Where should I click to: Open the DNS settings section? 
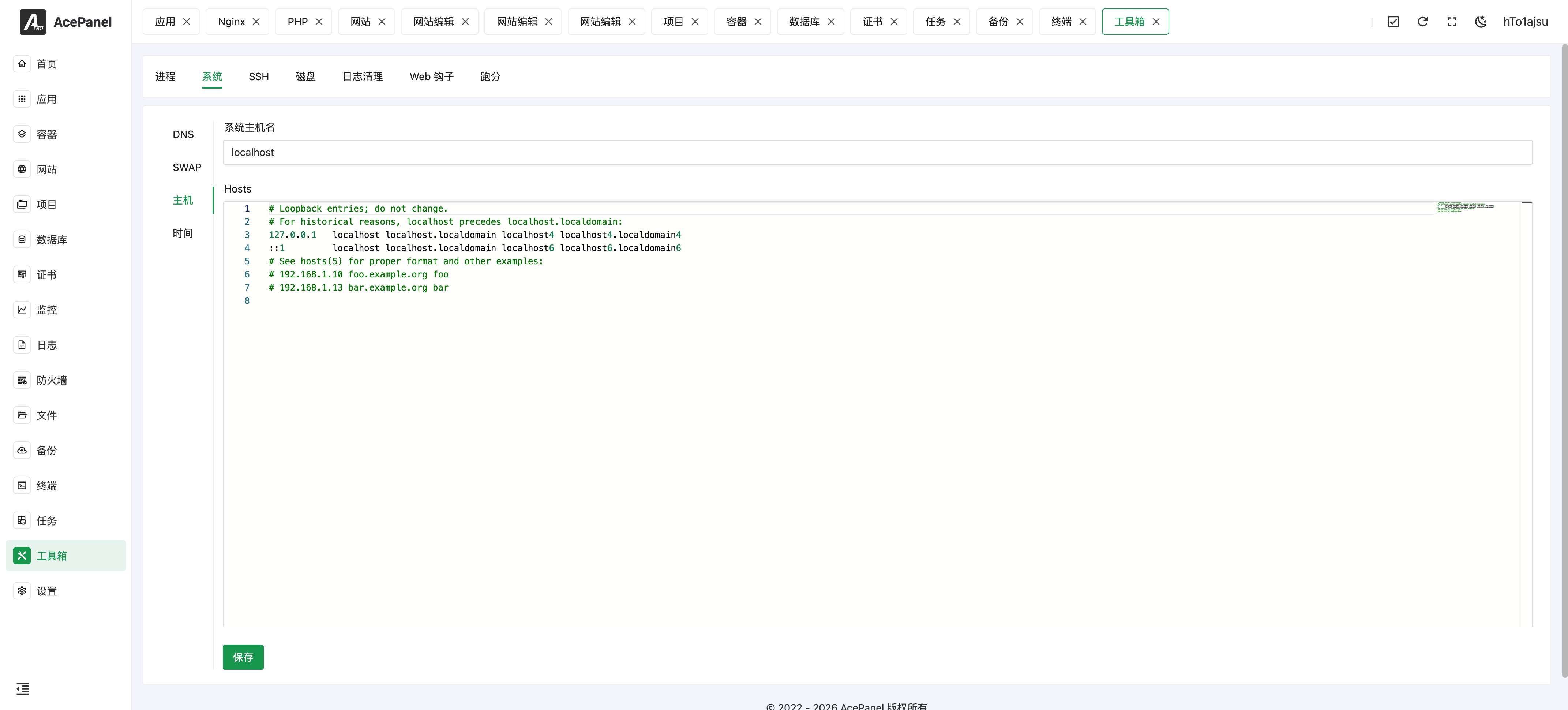[183, 135]
